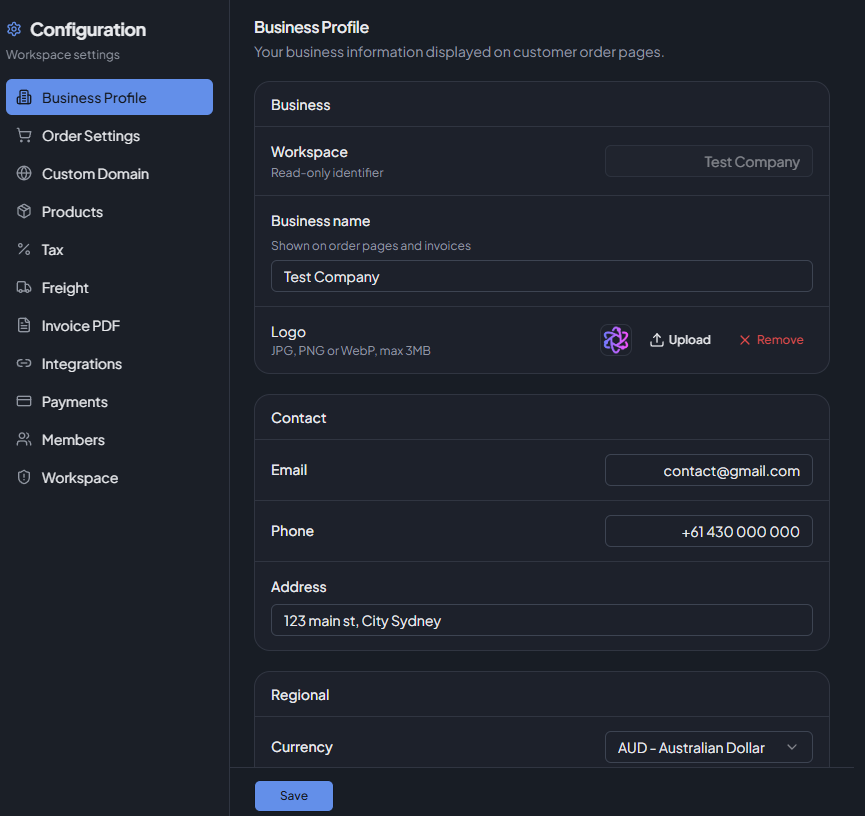Open Custom Domain settings
The image size is (865, 816).
point(109,173)
